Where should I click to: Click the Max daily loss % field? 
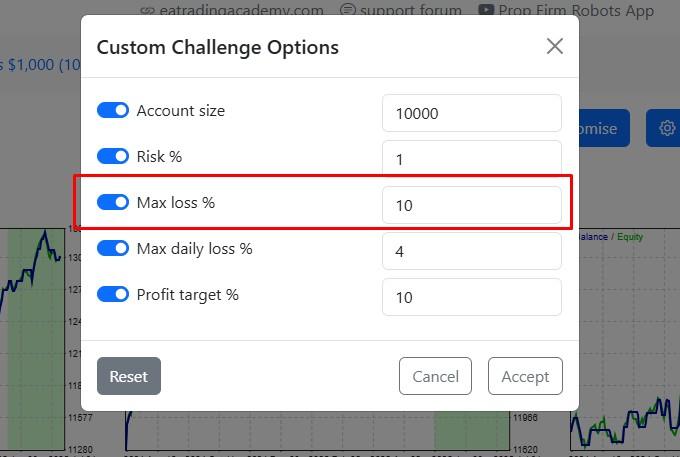[472, 251]
